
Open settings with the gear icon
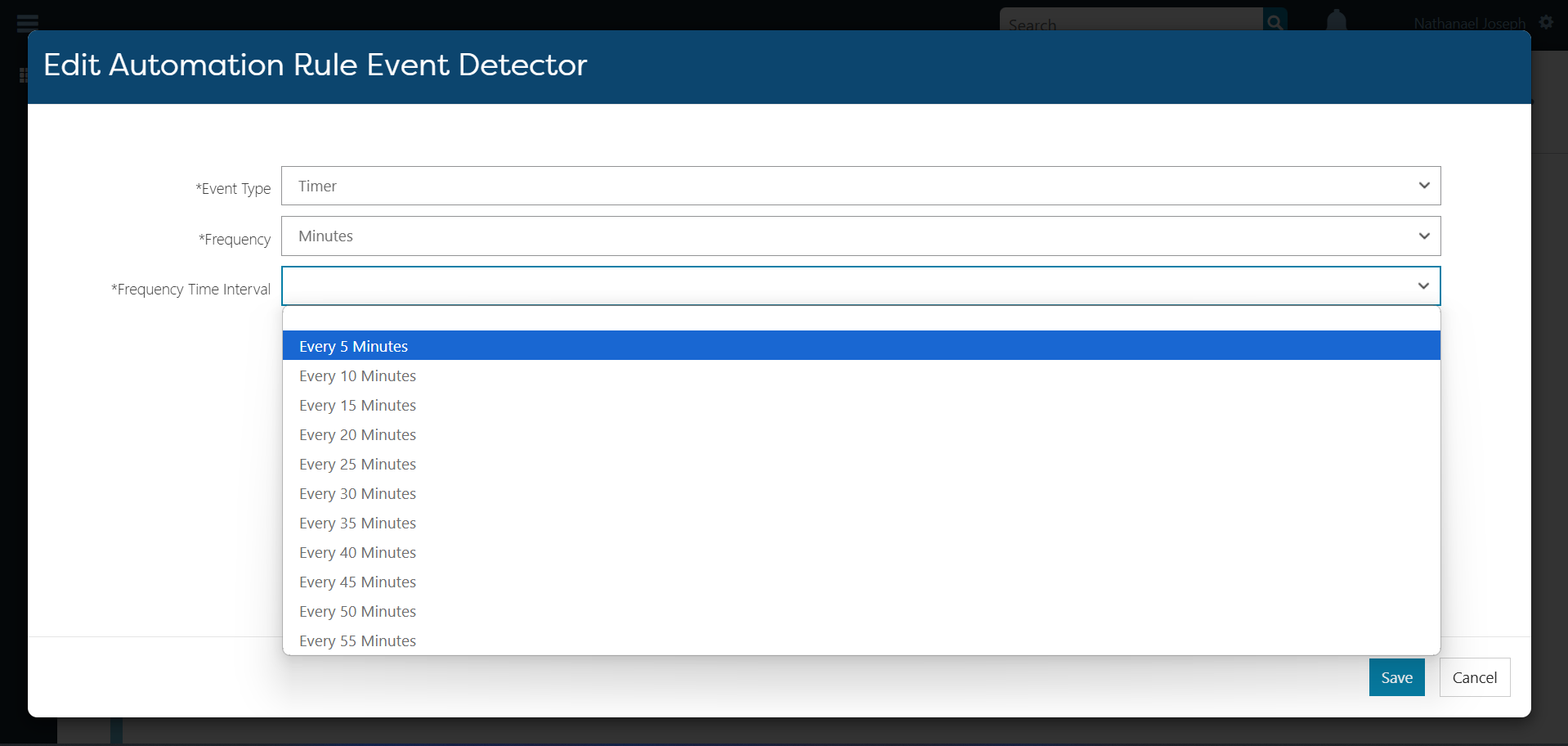tap(1546, 22)
